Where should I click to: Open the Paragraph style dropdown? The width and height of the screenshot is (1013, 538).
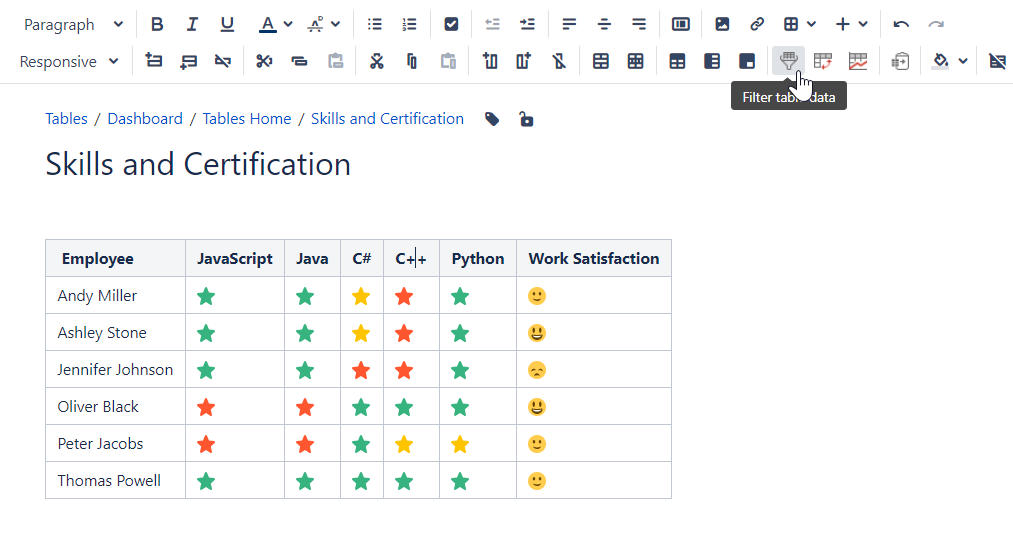pyautogui.click(x=74, y=25)
